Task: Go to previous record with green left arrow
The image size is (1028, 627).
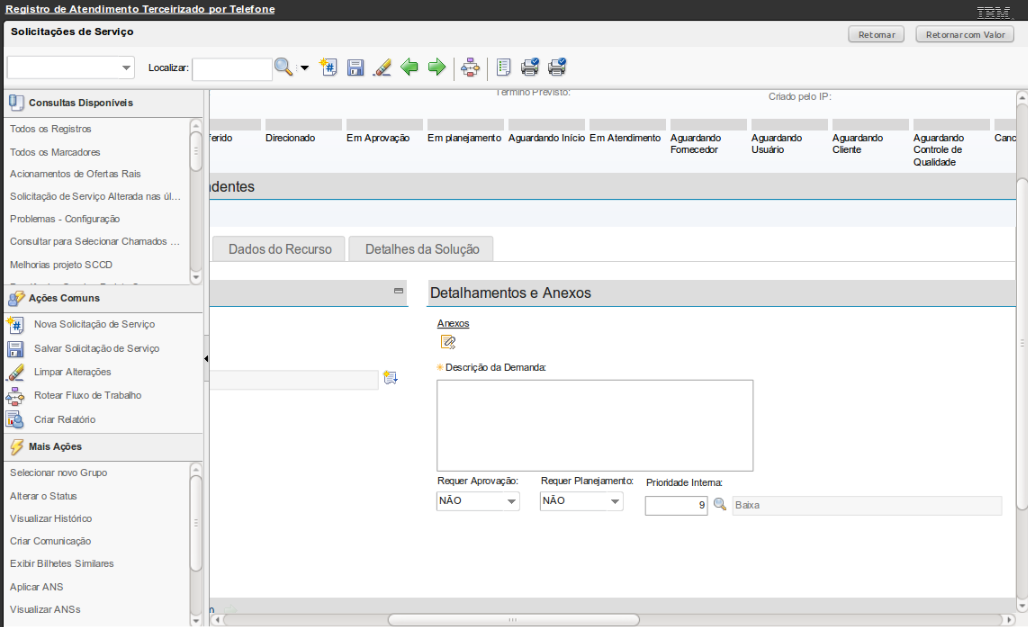Action: coord(409,67)
